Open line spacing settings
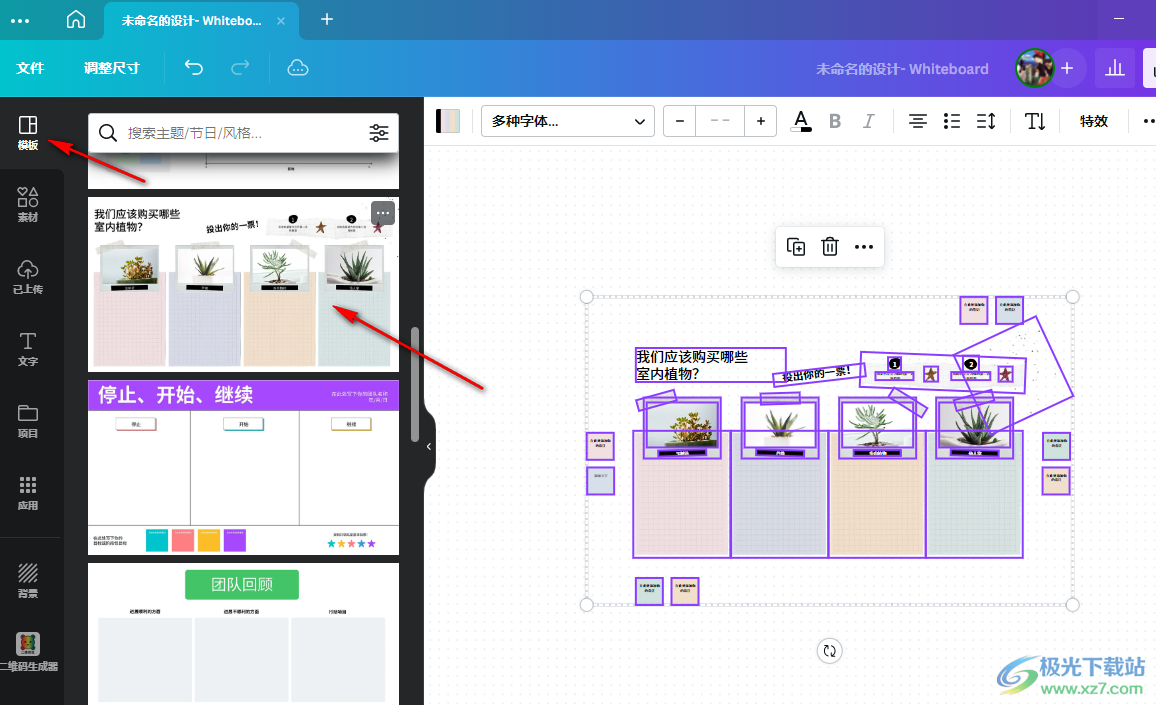This screenshot has width=1156, height=705. pyautogui.click(x=986, y=121)
